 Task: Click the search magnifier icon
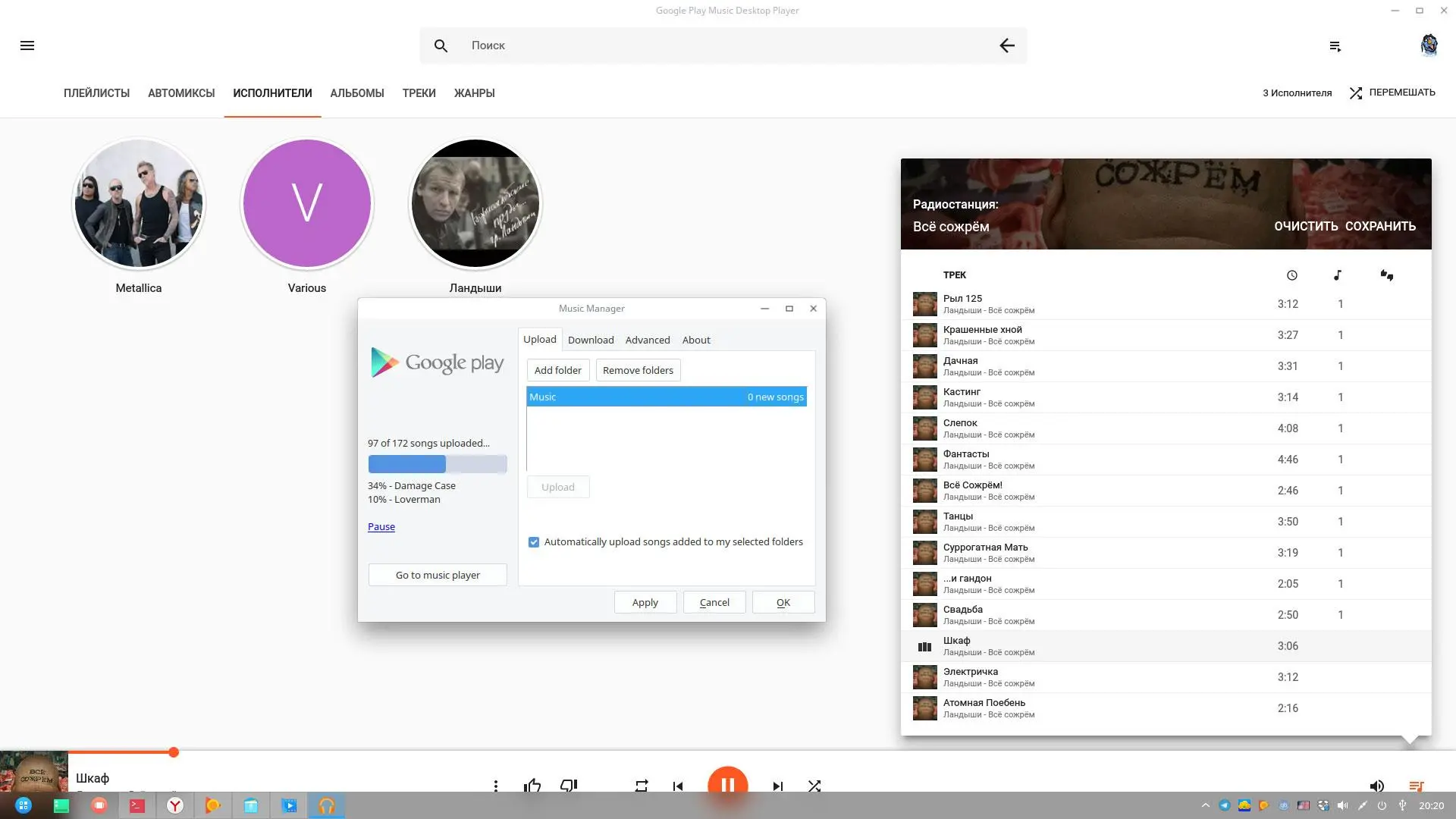(x=441, y=45)
